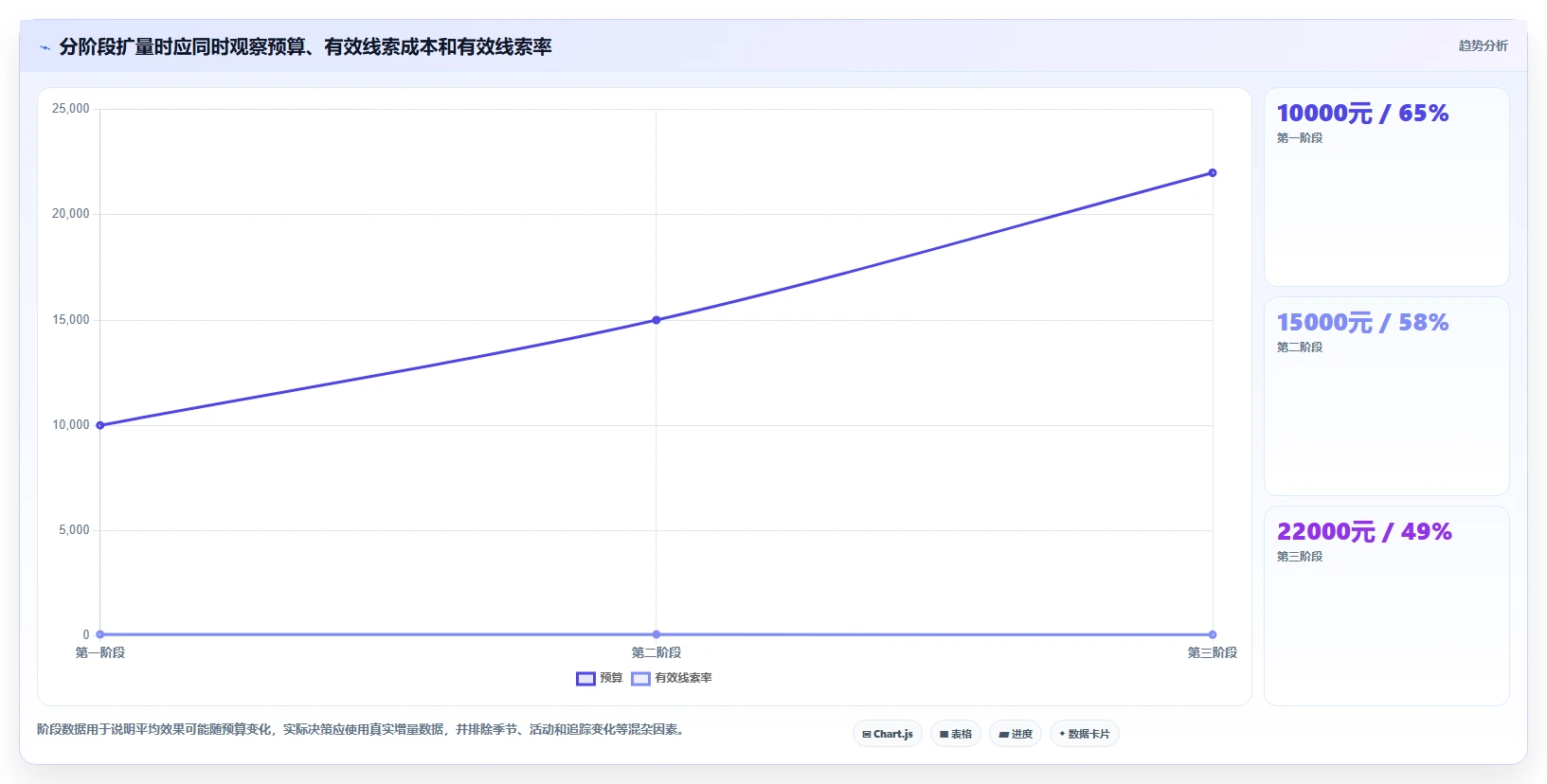Click the 有效线索率 point at 第二阶段
1547x784 pixels.
[657, 634]
